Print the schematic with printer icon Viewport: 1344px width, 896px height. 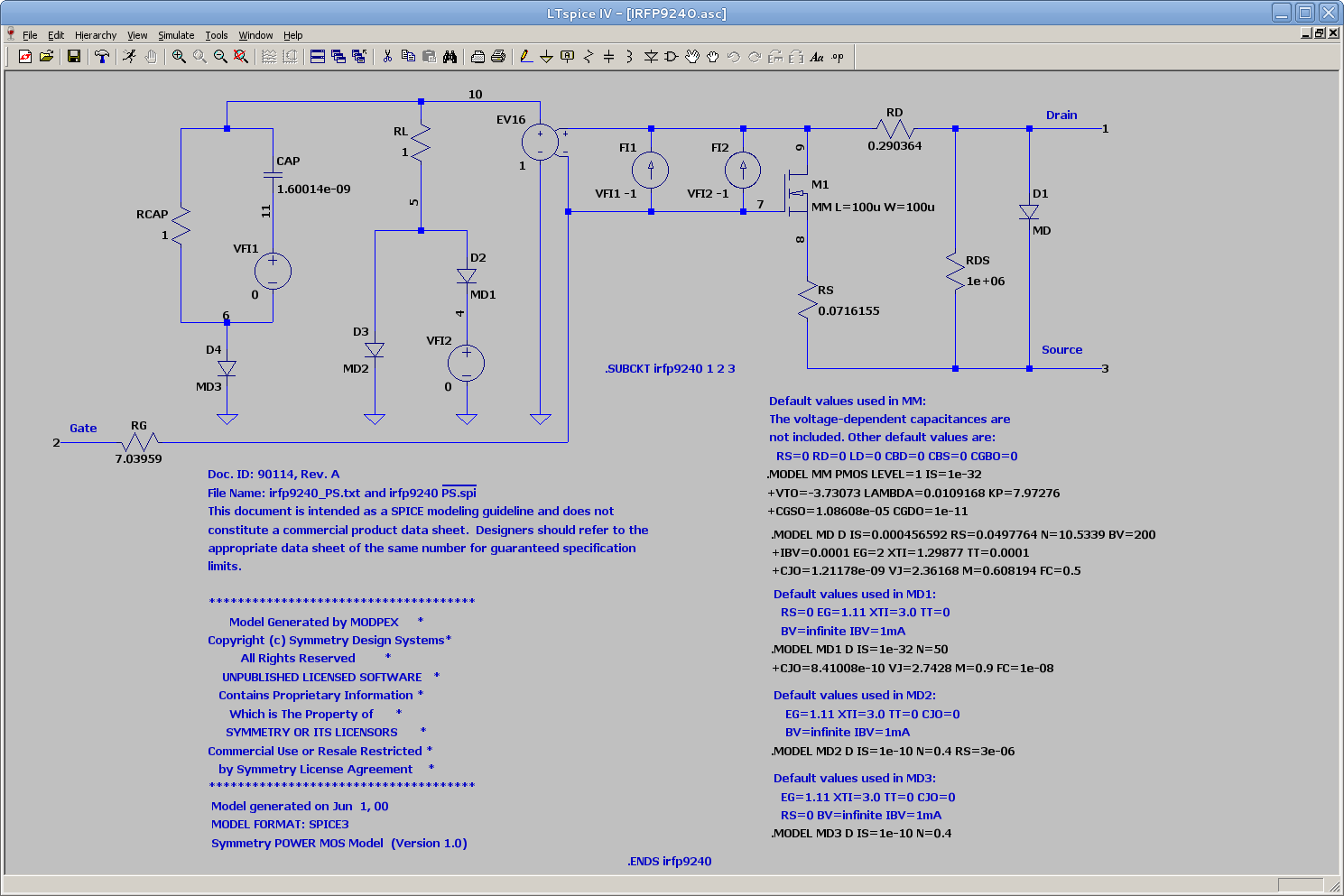point(498,57)
